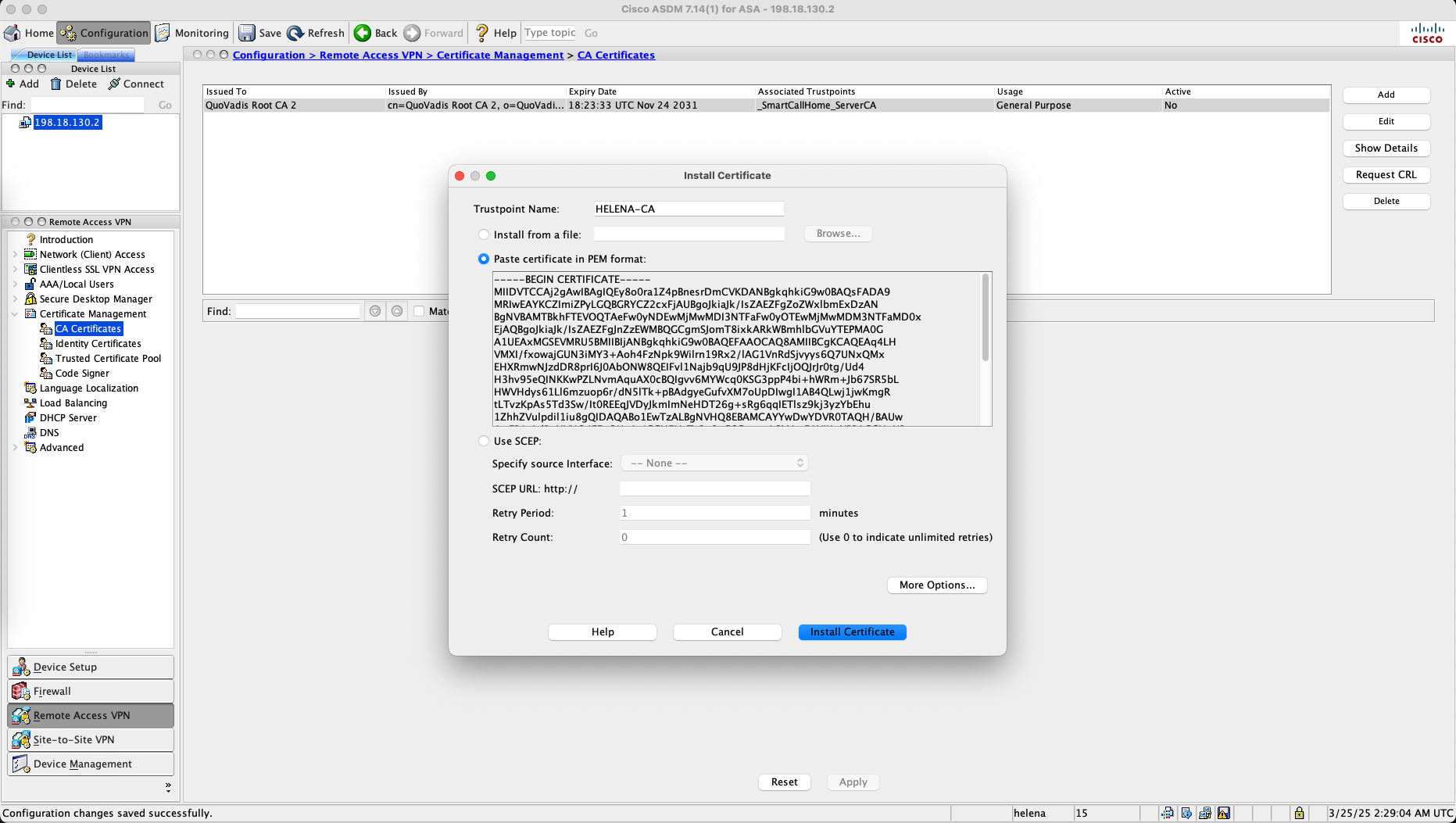Click the Monitoring icon in toolbar
This screenshot has height=823, width=1456.
(163, 33)
